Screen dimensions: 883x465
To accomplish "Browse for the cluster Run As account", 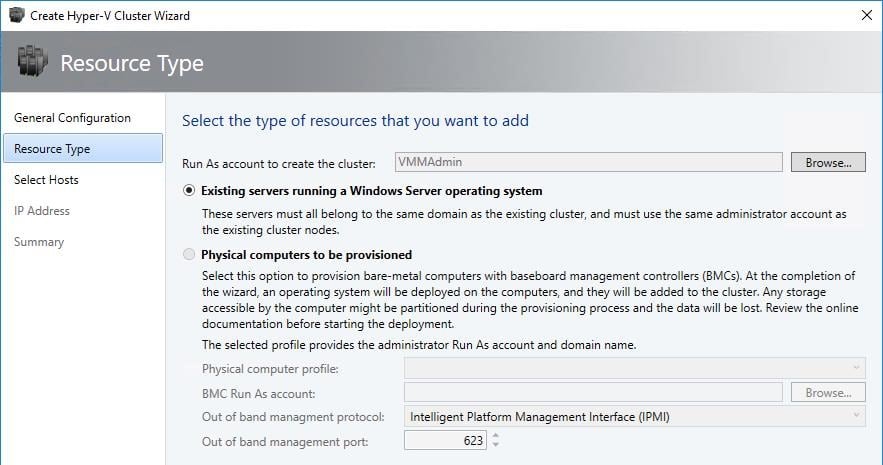I will pyautogui.click(x=828, y=162).
